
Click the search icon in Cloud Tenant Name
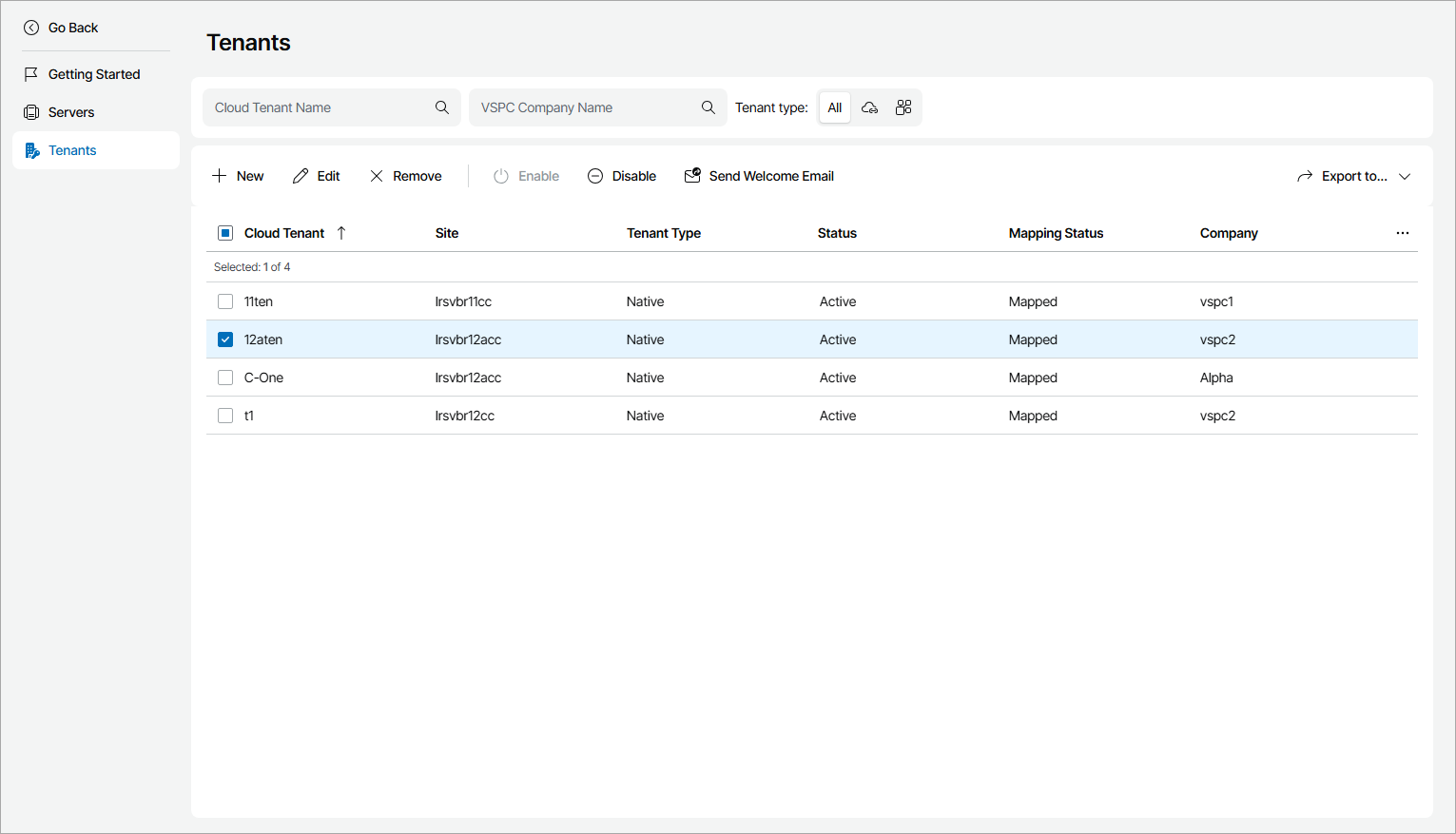pos(442,107)
